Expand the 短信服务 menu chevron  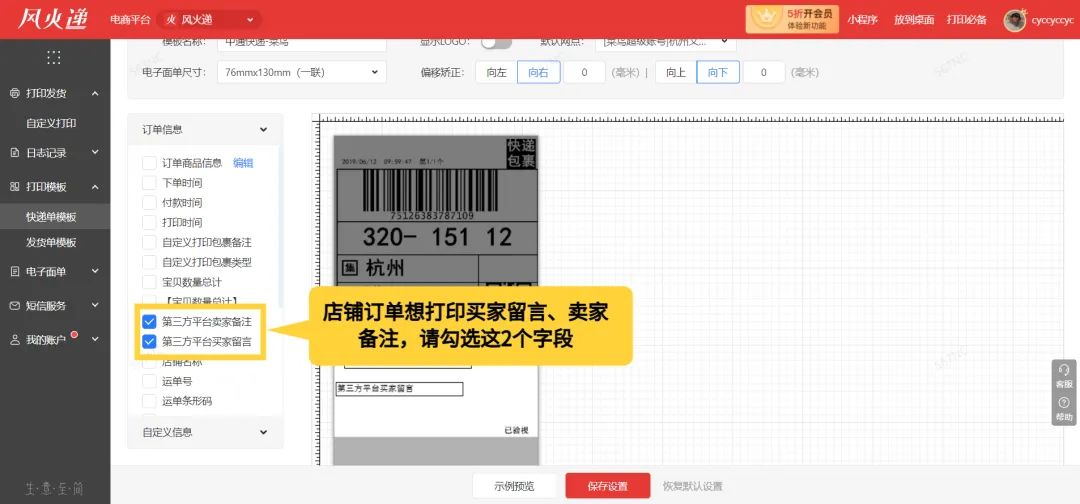[x=95, y=305]
